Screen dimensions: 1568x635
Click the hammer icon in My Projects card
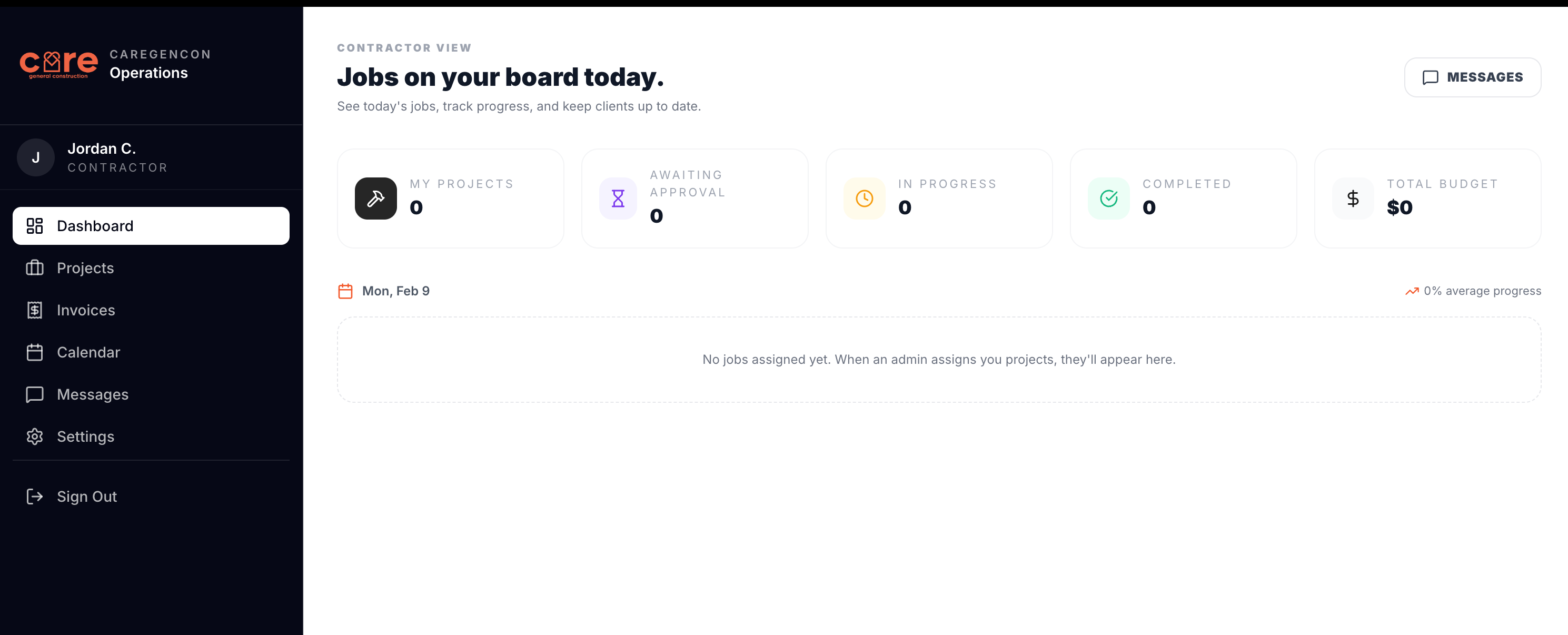tap(375, 199)
